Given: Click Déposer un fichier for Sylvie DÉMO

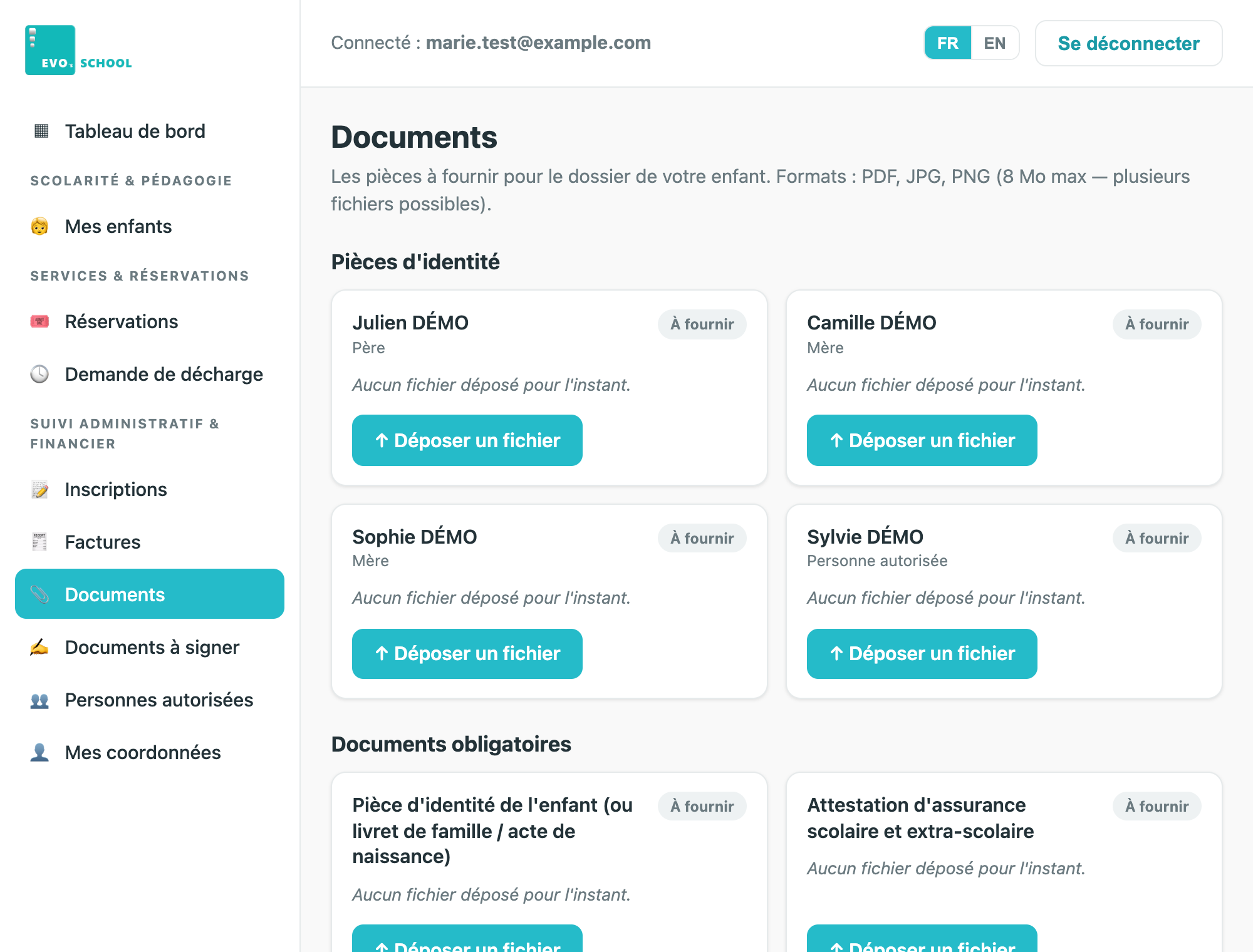Looking at the screenshot, I should [x=922, y=653].
